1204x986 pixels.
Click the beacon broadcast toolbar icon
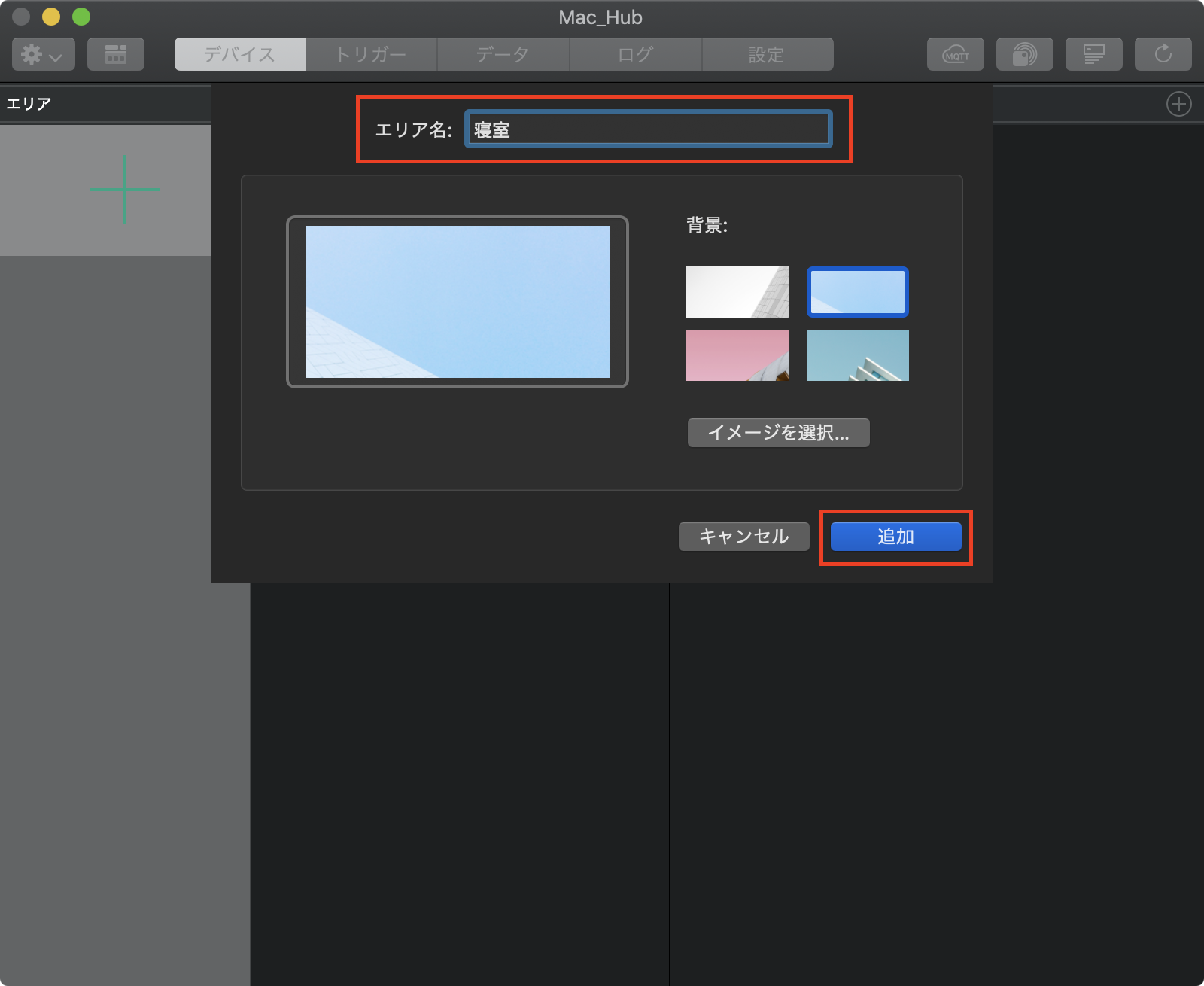[x=1025, y=54]
